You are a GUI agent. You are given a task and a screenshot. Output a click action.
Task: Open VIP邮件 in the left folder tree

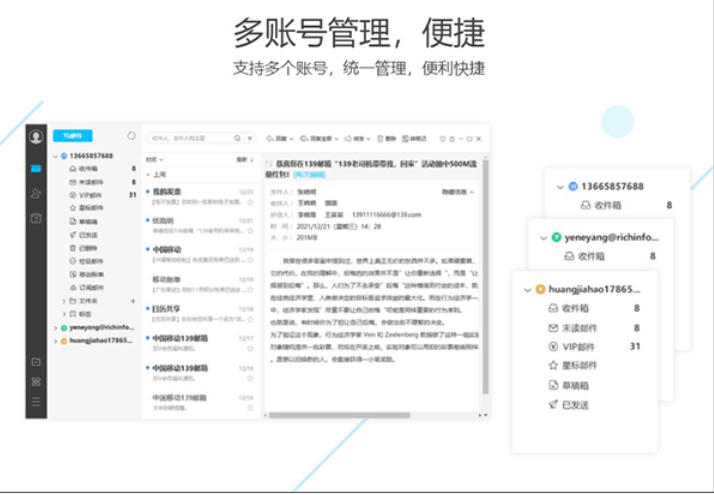90,195
